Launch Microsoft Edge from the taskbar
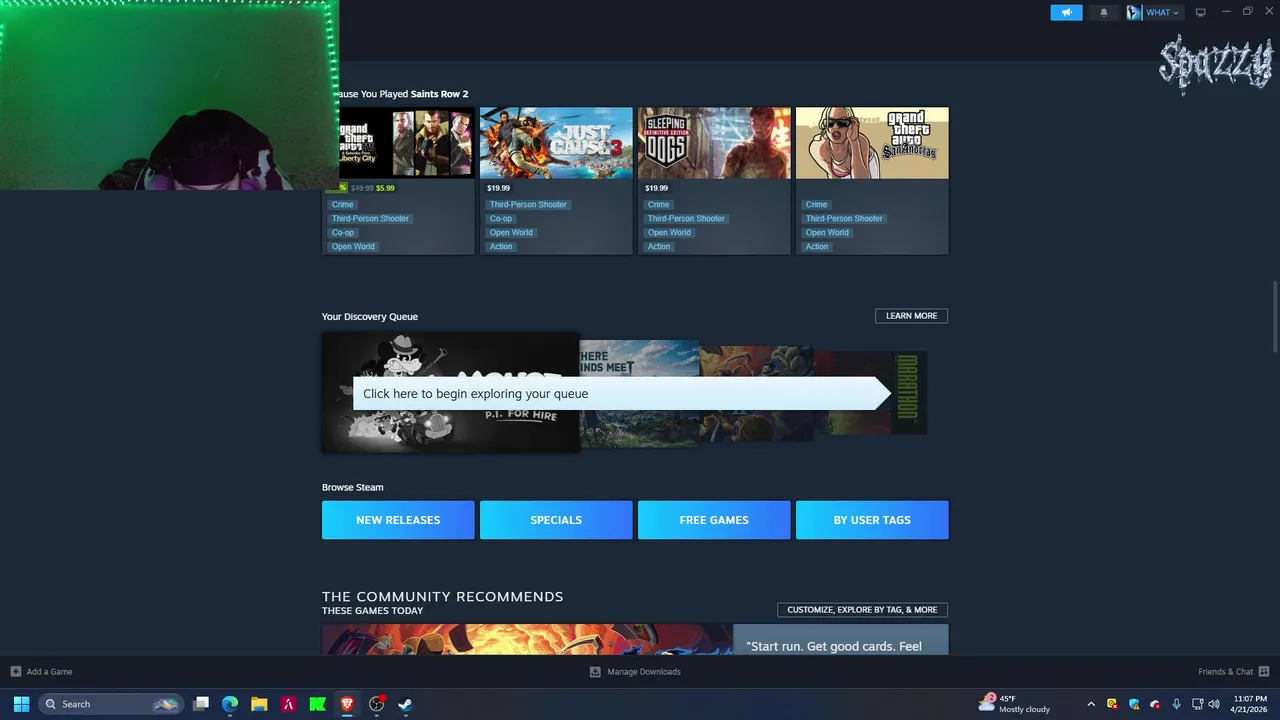Screen dimensions: 1280x720 tap(230, 704)
